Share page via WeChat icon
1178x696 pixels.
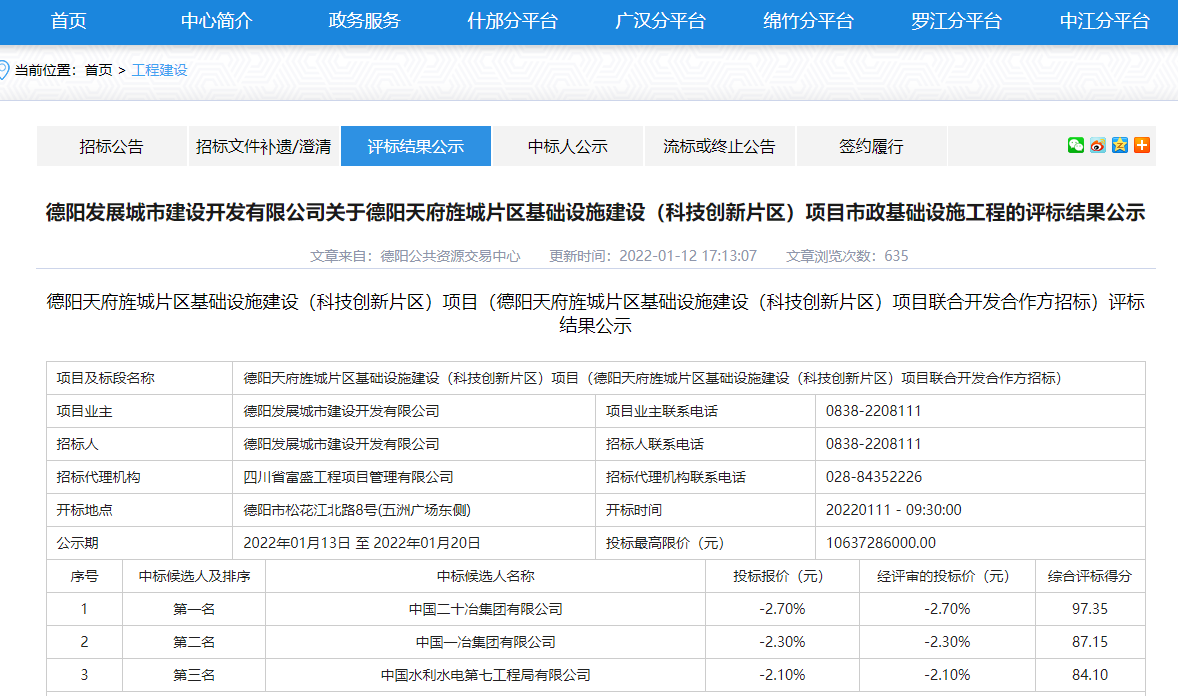(x=1076, y=145)
